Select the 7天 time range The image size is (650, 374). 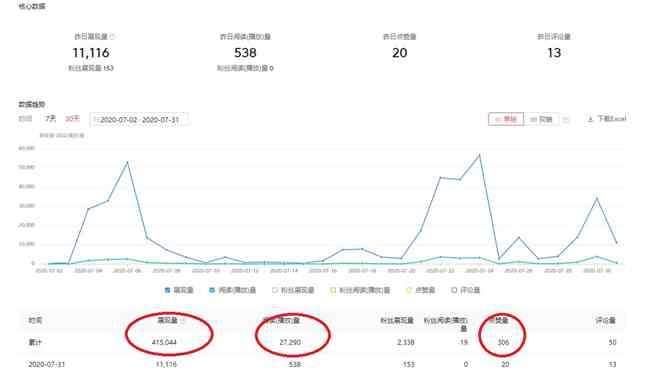pyautogui.click(x=50, y=119)
